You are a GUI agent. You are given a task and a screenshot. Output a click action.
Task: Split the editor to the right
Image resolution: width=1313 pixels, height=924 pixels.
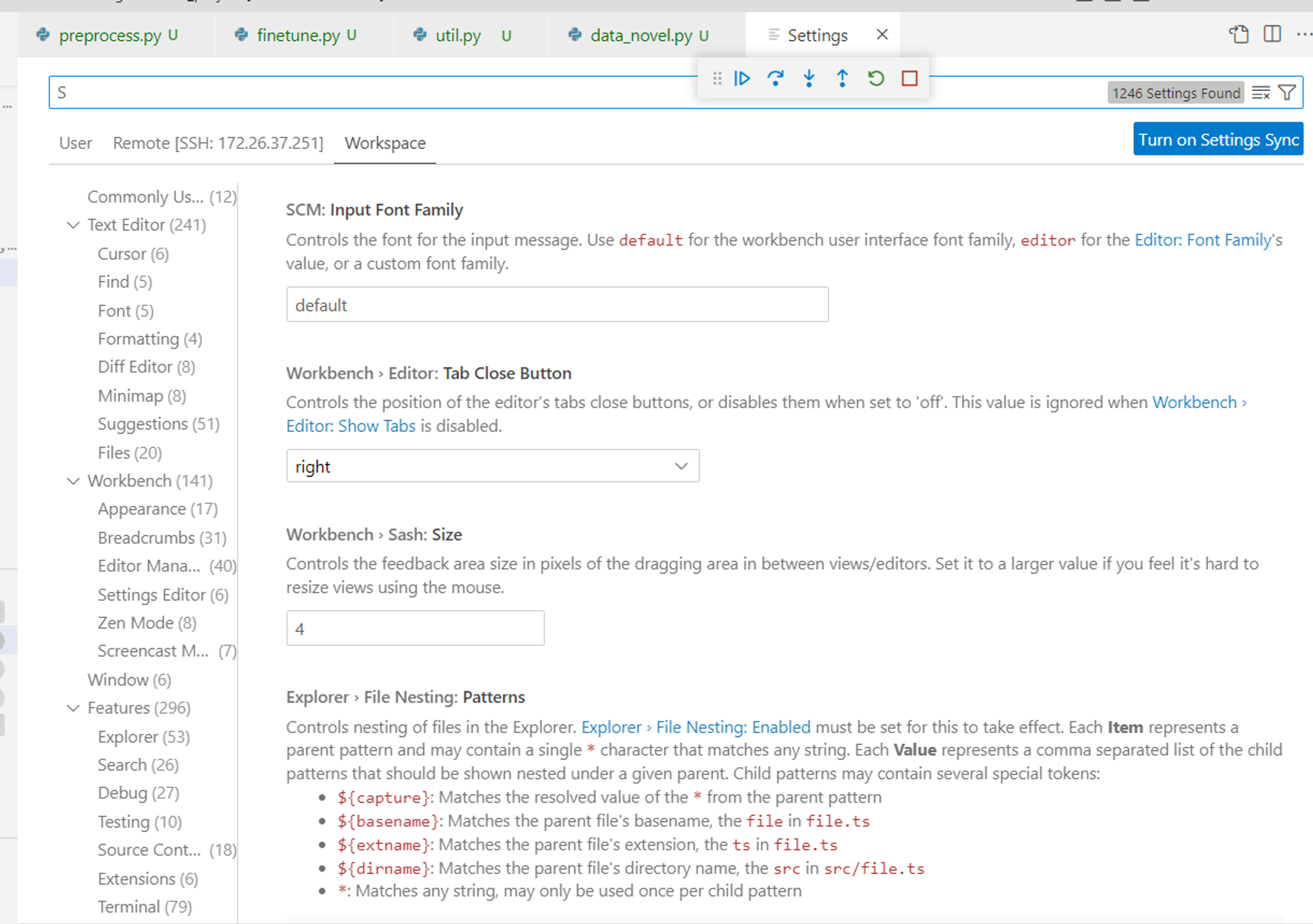1272,34
